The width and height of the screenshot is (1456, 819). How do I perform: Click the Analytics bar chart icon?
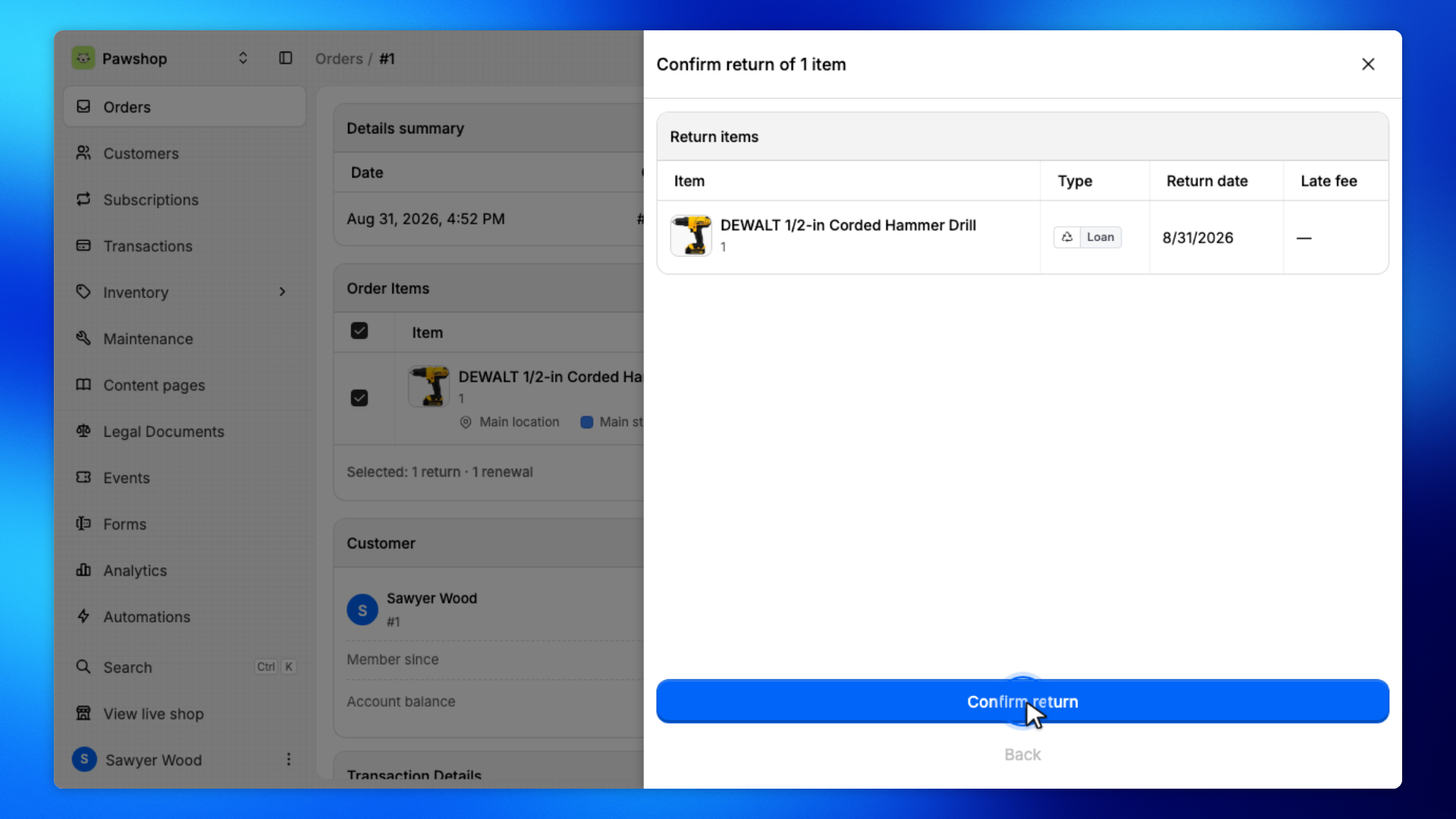point(83,570)
